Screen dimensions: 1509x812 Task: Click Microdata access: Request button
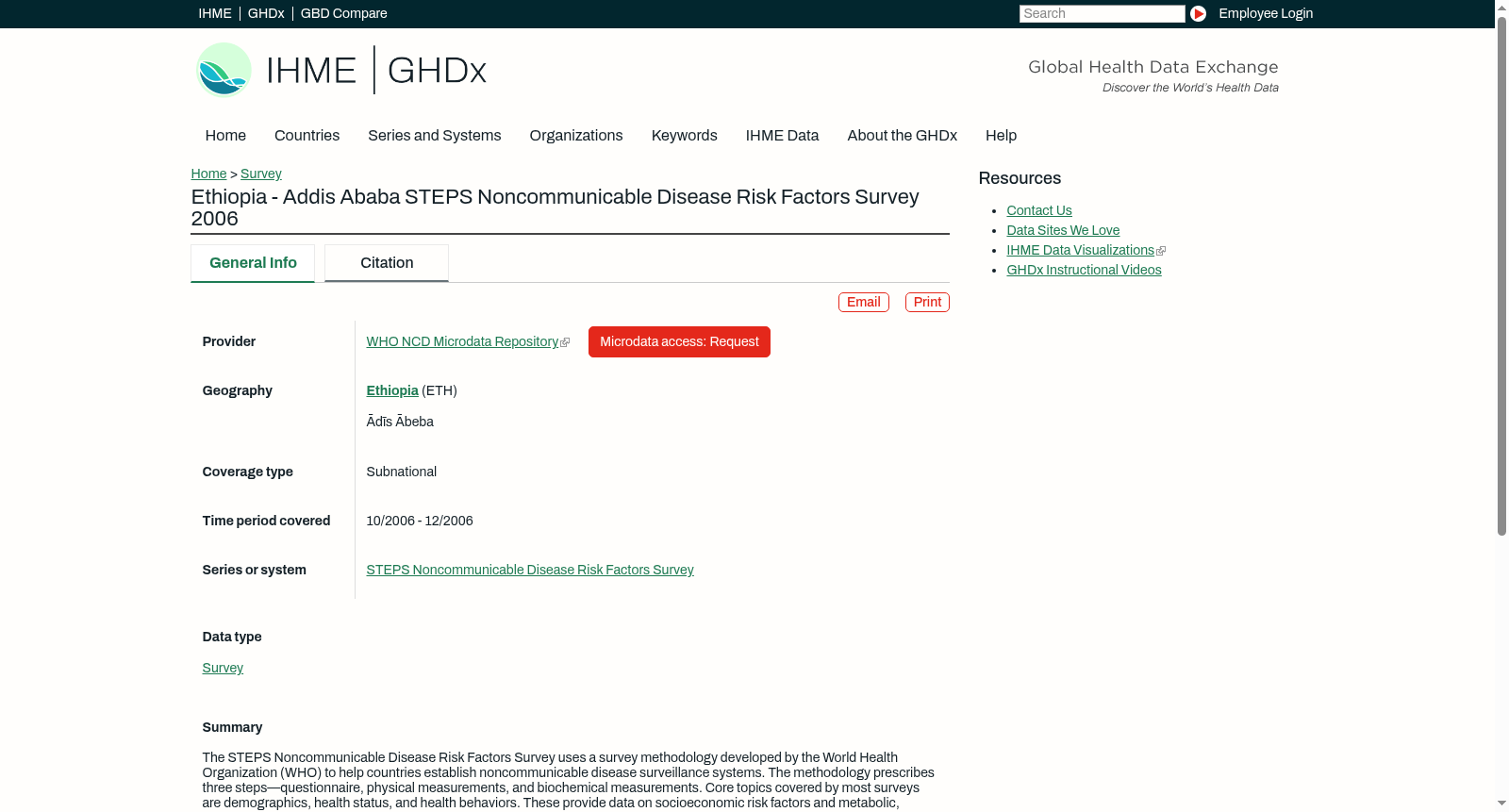(679, 341)
